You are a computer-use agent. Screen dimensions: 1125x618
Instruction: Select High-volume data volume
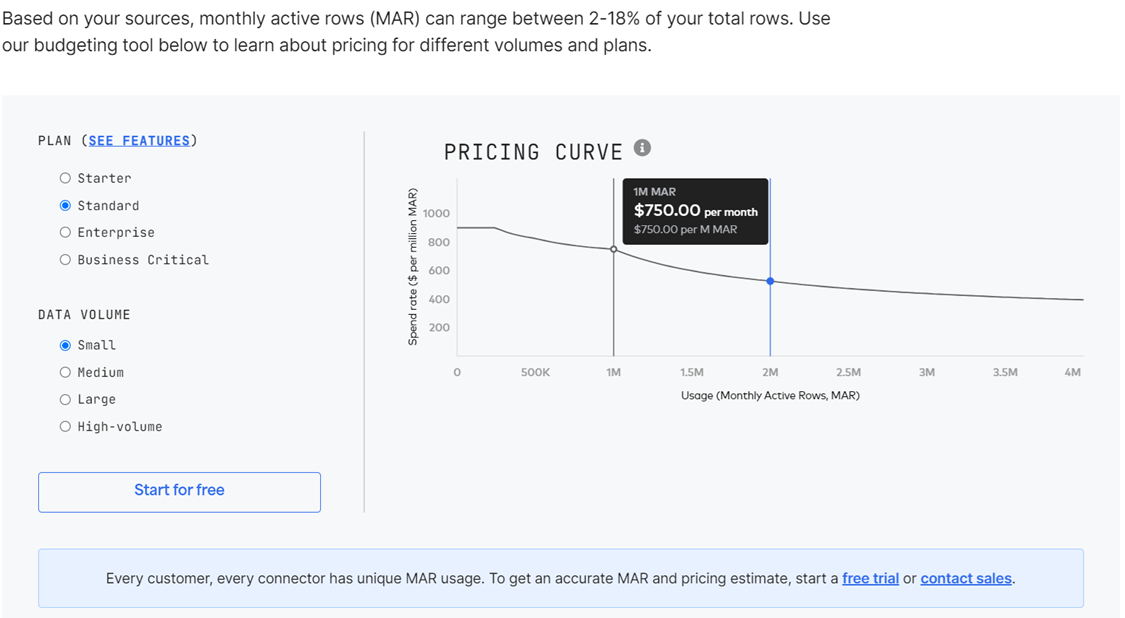click(65, 426)
